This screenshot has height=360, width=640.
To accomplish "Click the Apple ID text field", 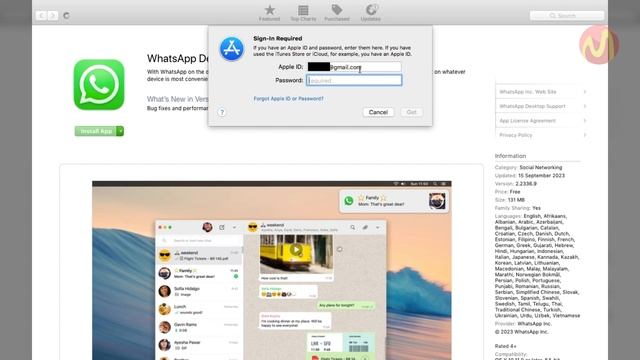I will [354, 67].
